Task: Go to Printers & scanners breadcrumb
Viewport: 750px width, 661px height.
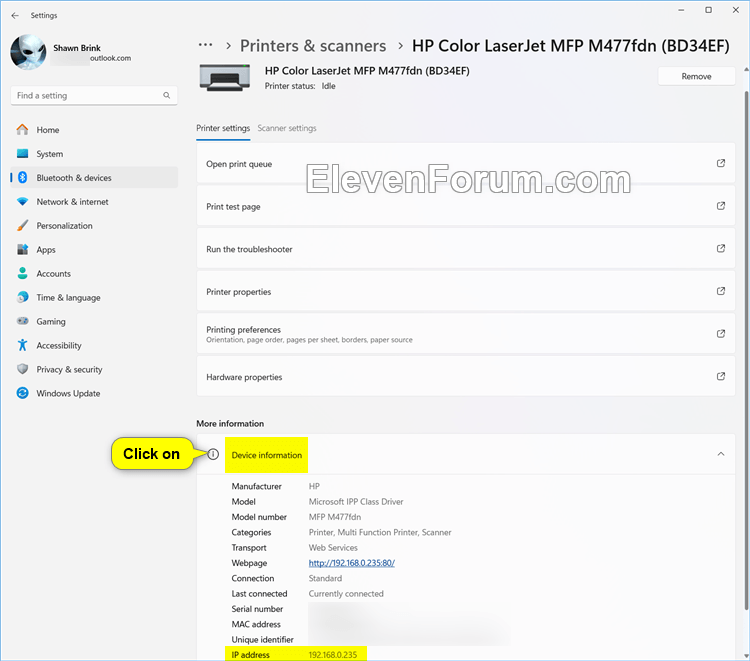Action: [313, 46]
